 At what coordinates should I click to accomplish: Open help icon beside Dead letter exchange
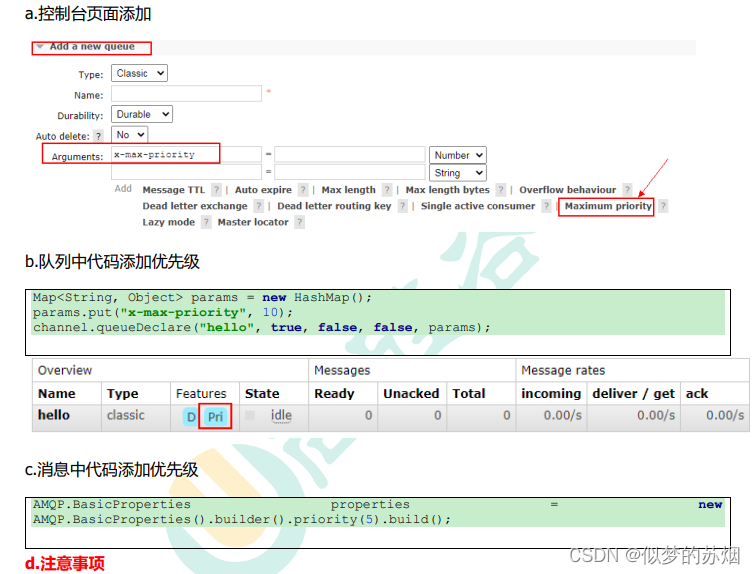(259, 206)
